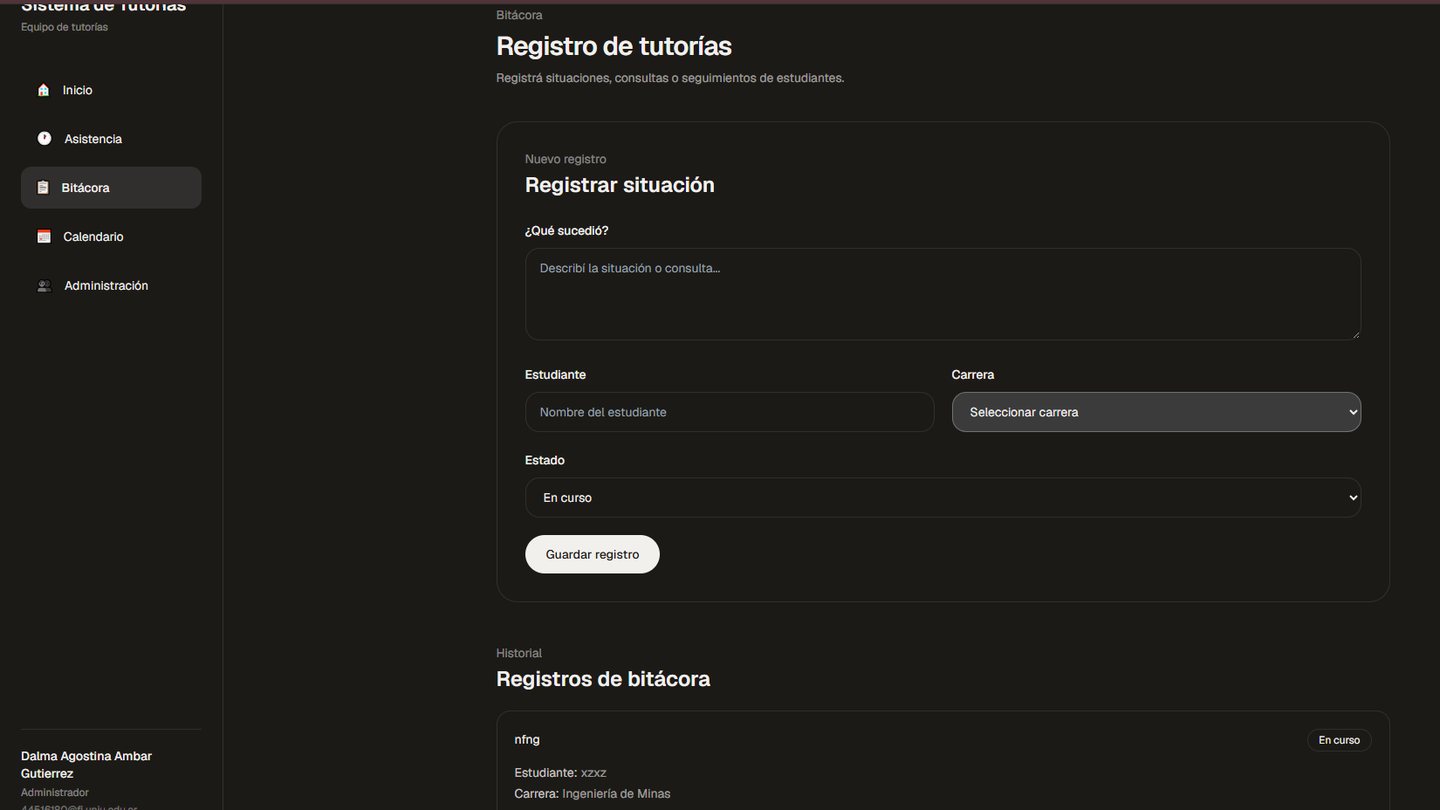Screen dimensions: 1440x810
Task: Click the clock icon beside Asistencia
Action: pos(44,139)
